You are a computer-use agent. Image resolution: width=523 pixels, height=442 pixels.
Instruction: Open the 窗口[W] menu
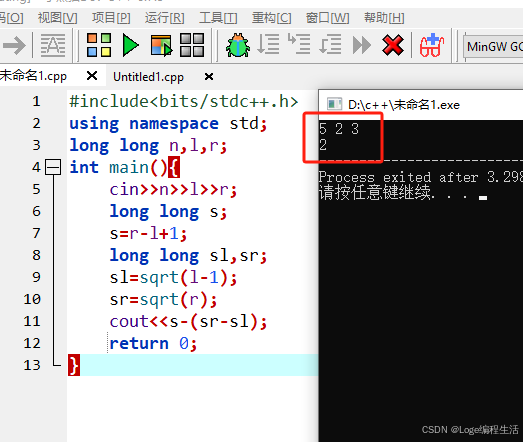tap(328, 18)
